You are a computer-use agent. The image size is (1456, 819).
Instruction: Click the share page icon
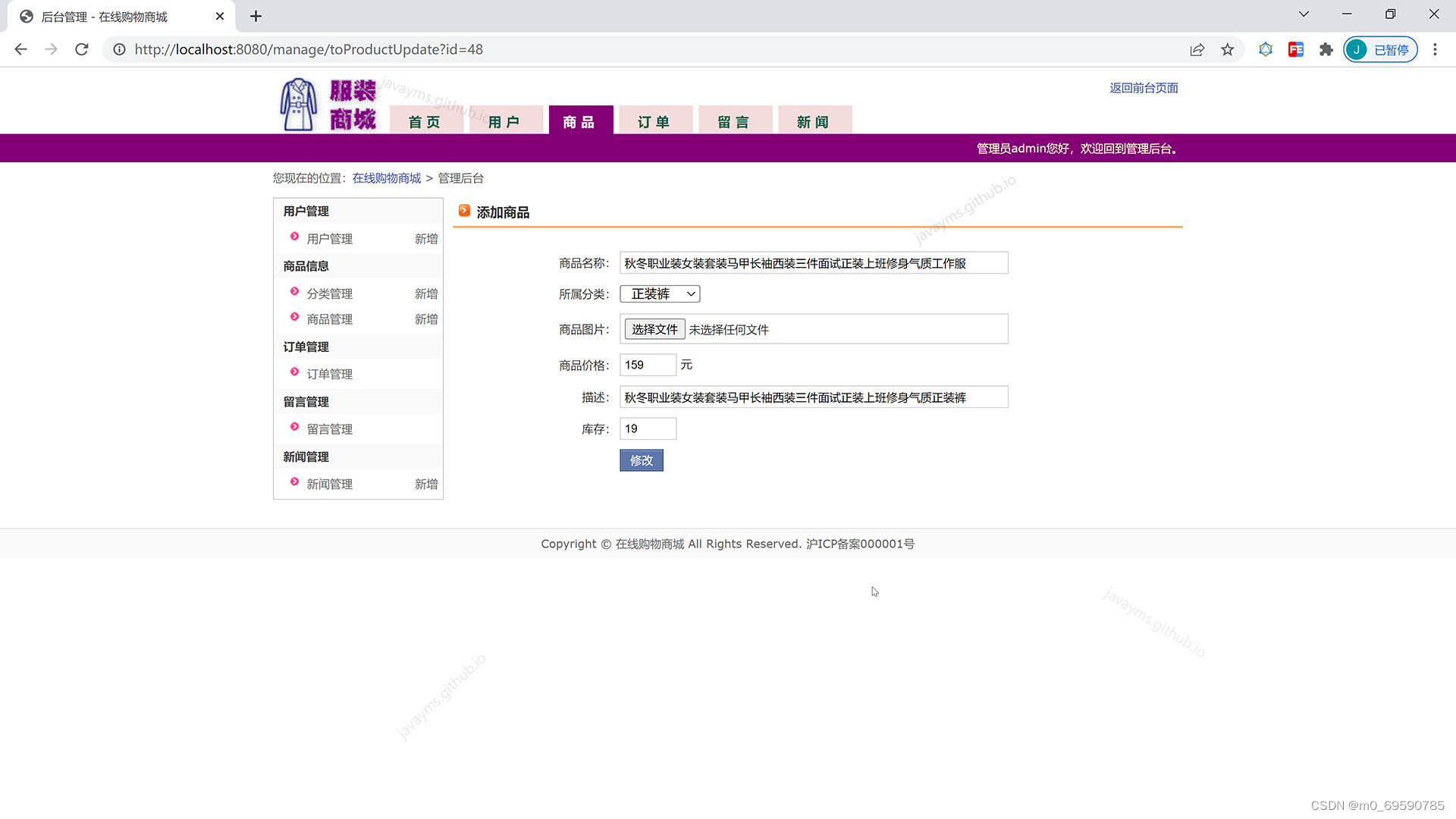[1197, 49]
